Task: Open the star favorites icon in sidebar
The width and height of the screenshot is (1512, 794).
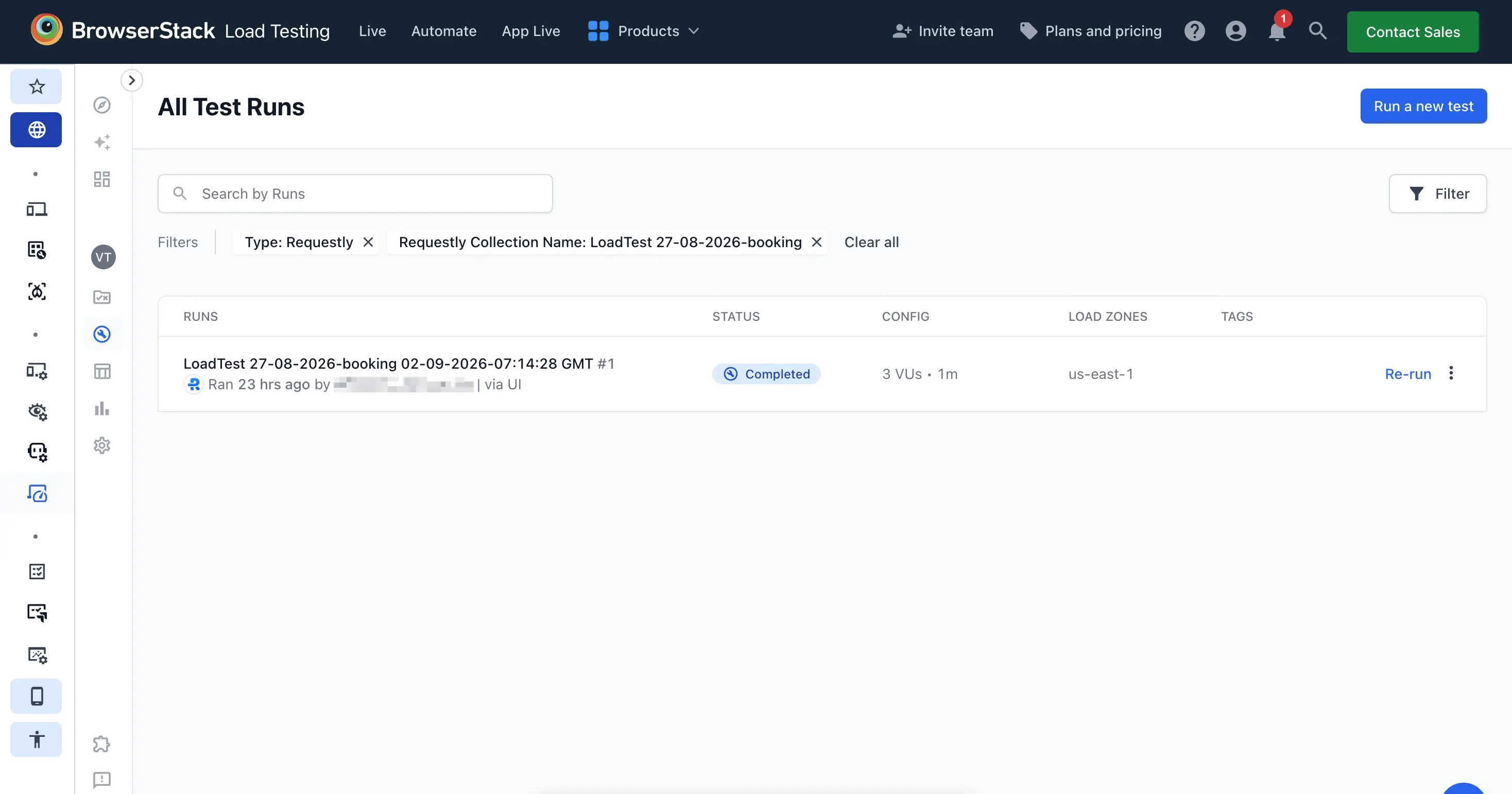Action: click(x=37, y=87)
